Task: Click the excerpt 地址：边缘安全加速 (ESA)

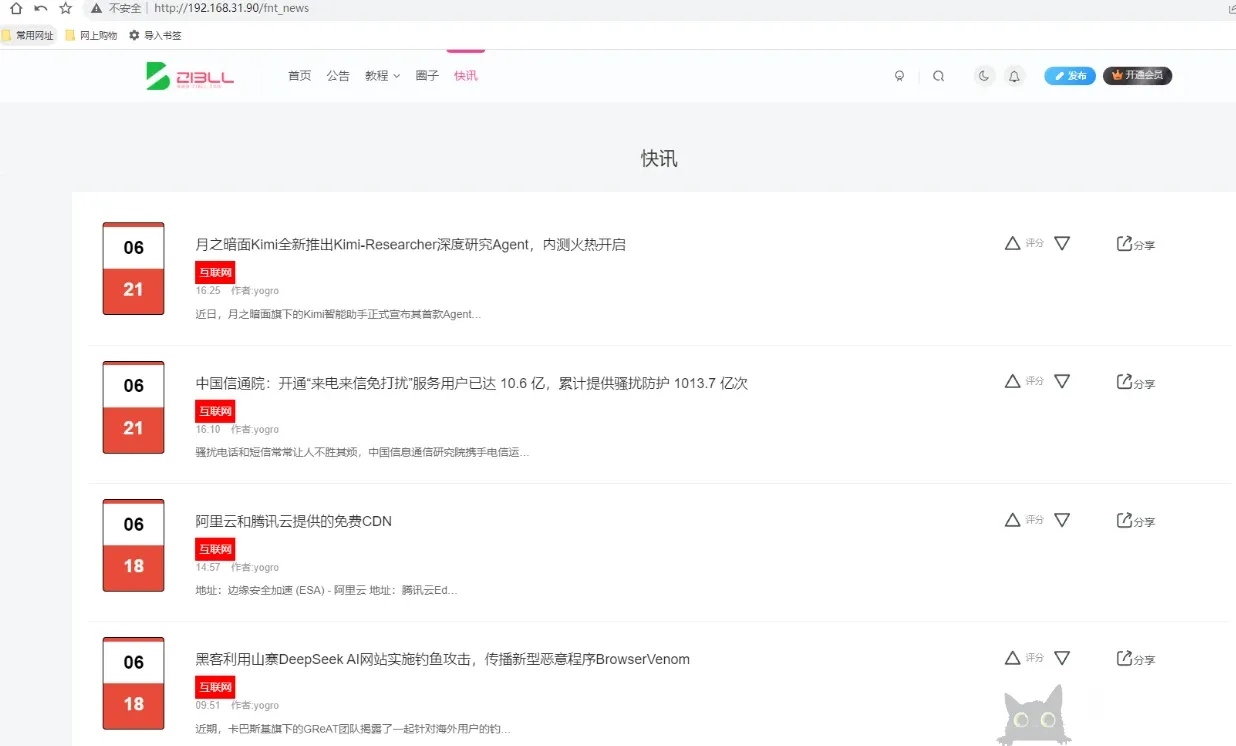Action: tap(326, 590)
